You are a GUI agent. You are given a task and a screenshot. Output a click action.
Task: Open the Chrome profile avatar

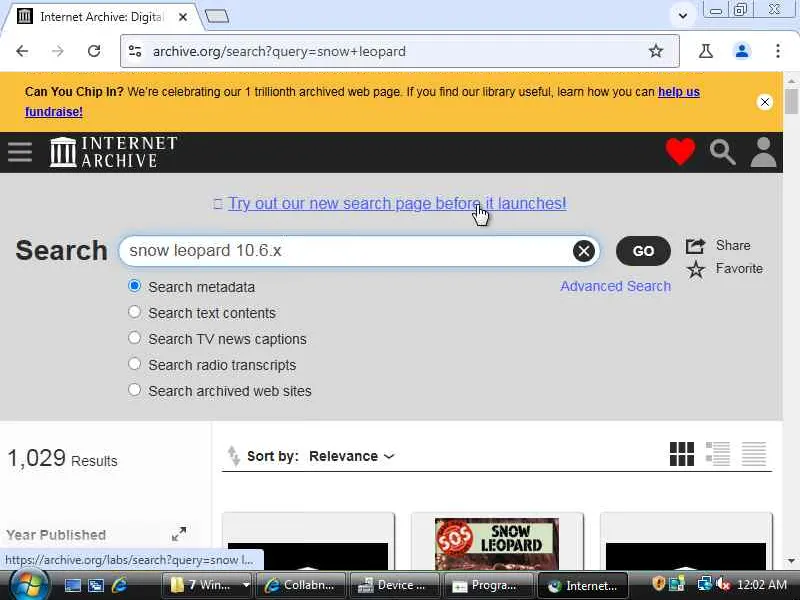[742, 51]
